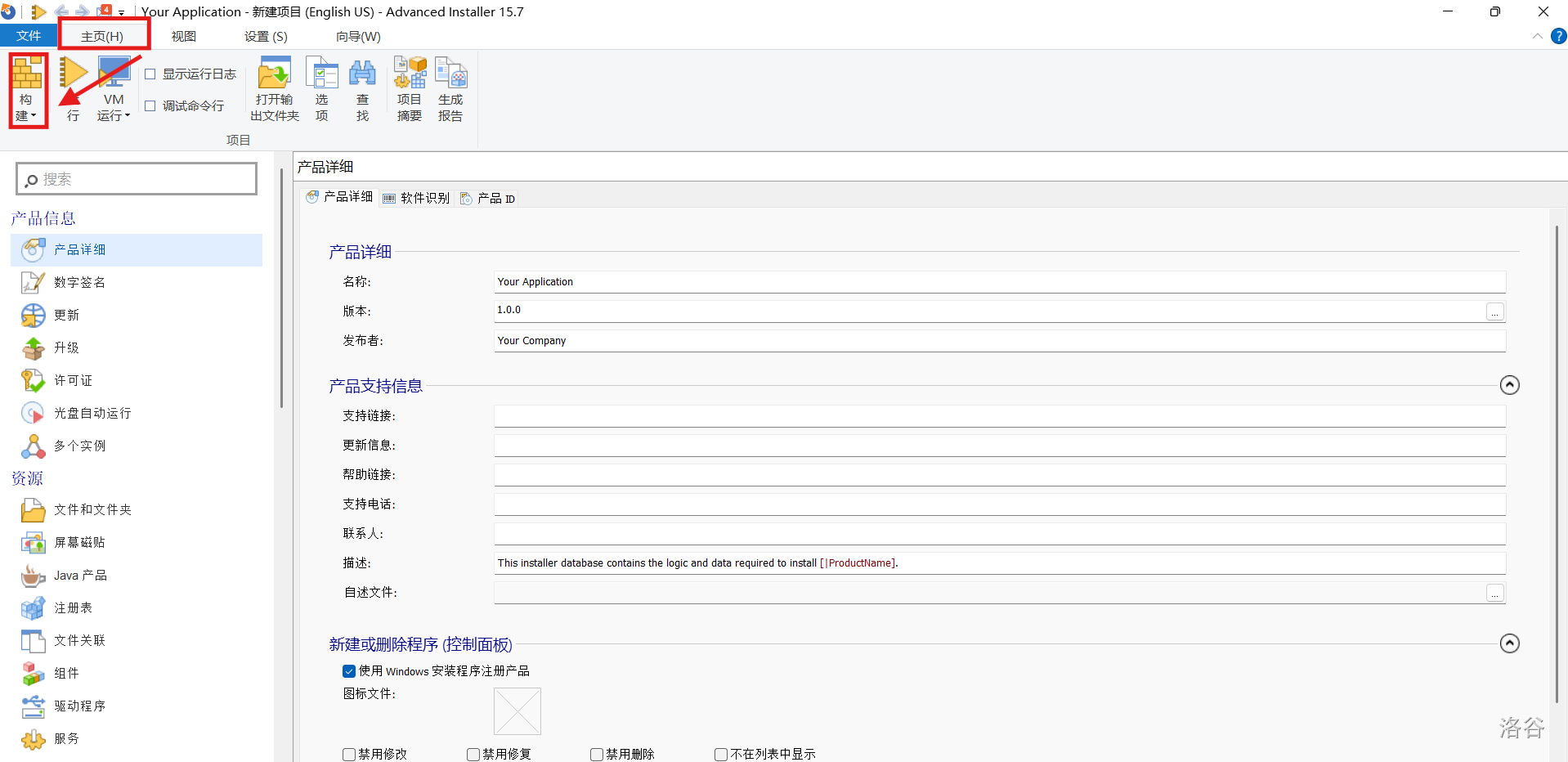Uncheck 使用 Windows 安装程序注册产品

[349, 671]
